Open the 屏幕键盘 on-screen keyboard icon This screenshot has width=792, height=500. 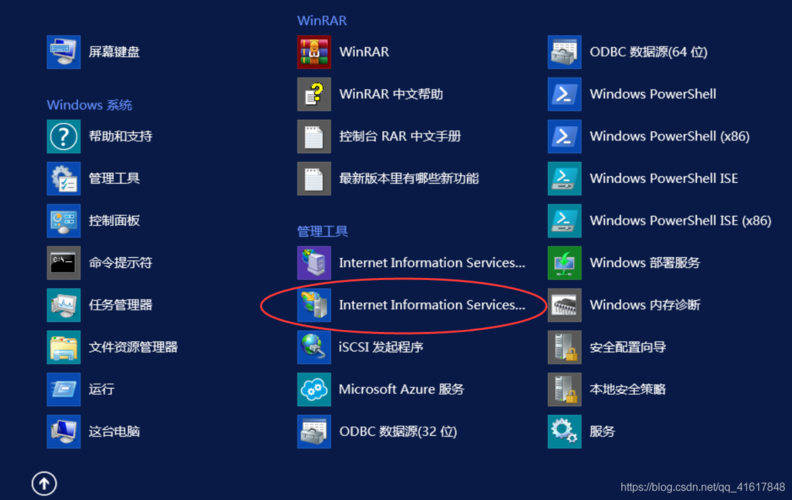[x=64, y=52]
